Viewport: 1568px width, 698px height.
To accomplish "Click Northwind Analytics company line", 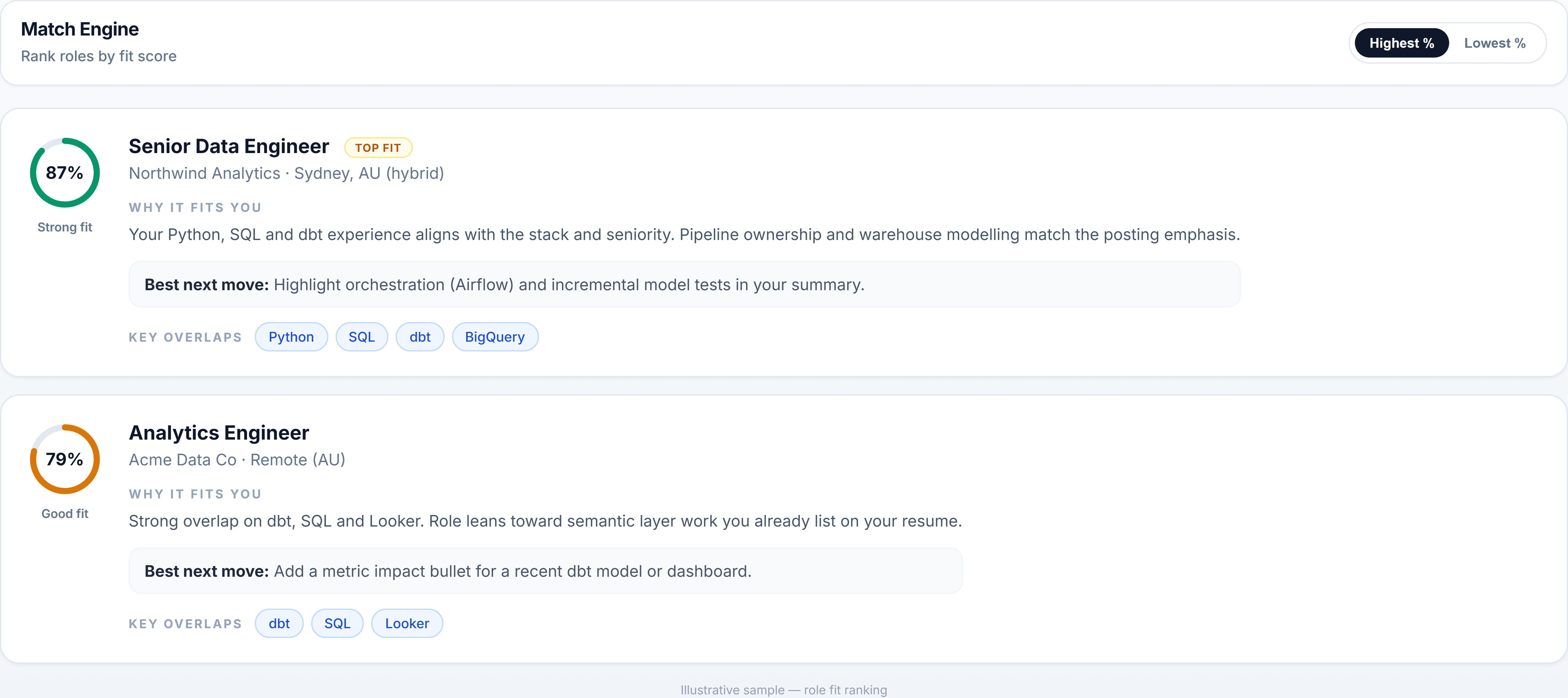I will point(286,174).
